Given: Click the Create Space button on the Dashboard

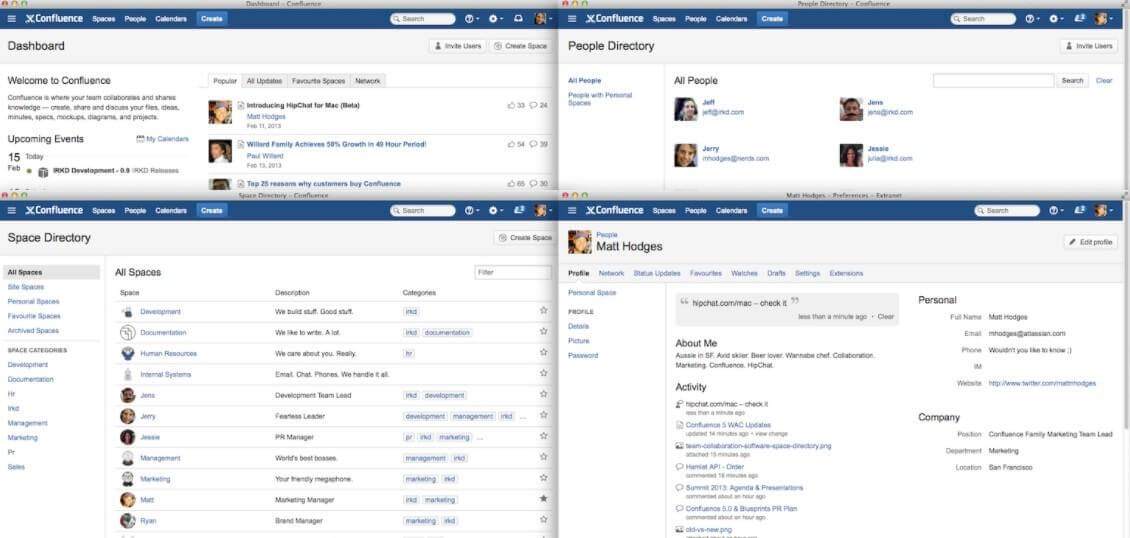Looking at the screenshot, I should point(521,46).
